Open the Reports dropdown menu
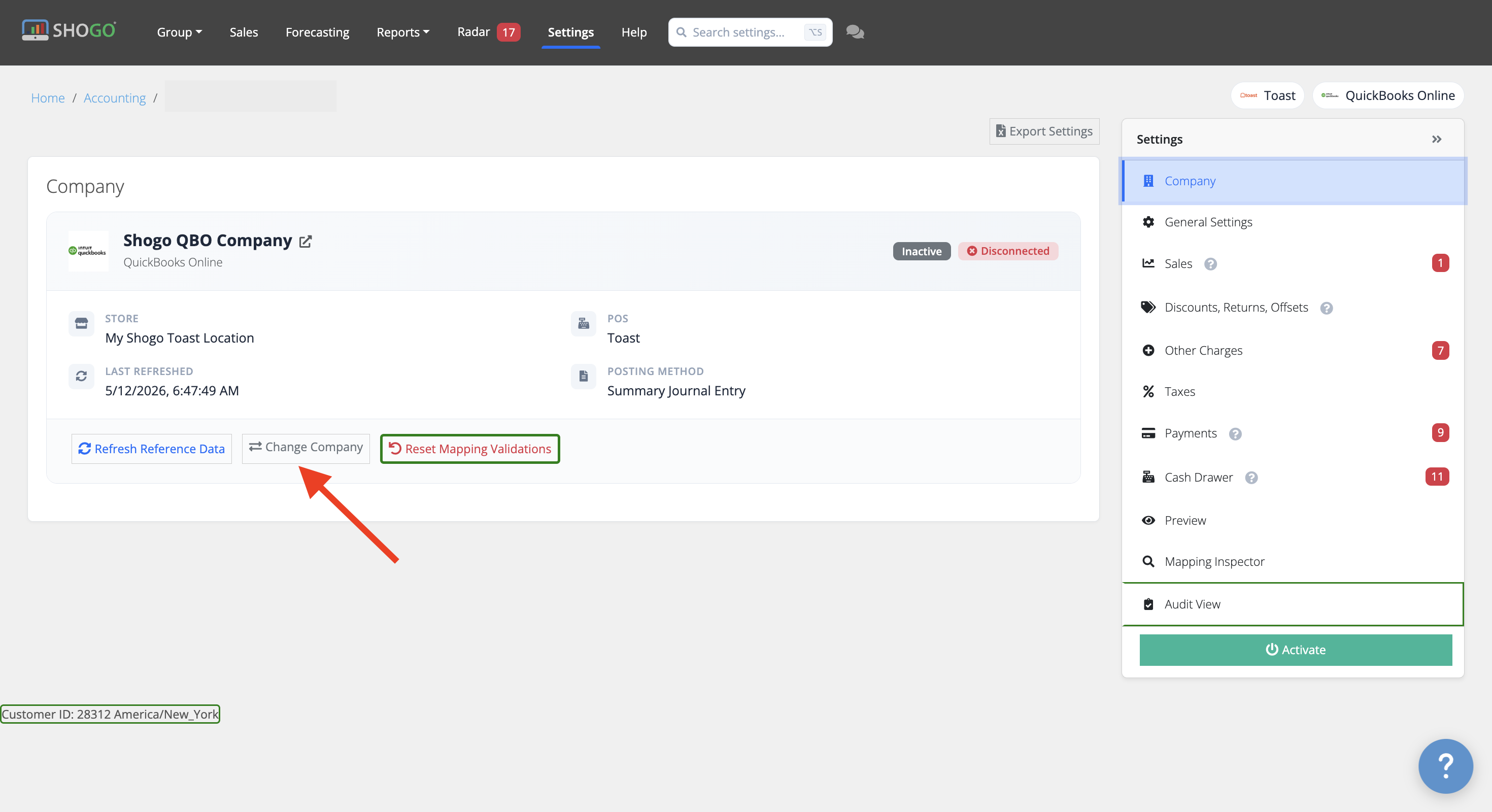Screen dimensions: 1492x812 pyautogui.click(x=403, y=32)
